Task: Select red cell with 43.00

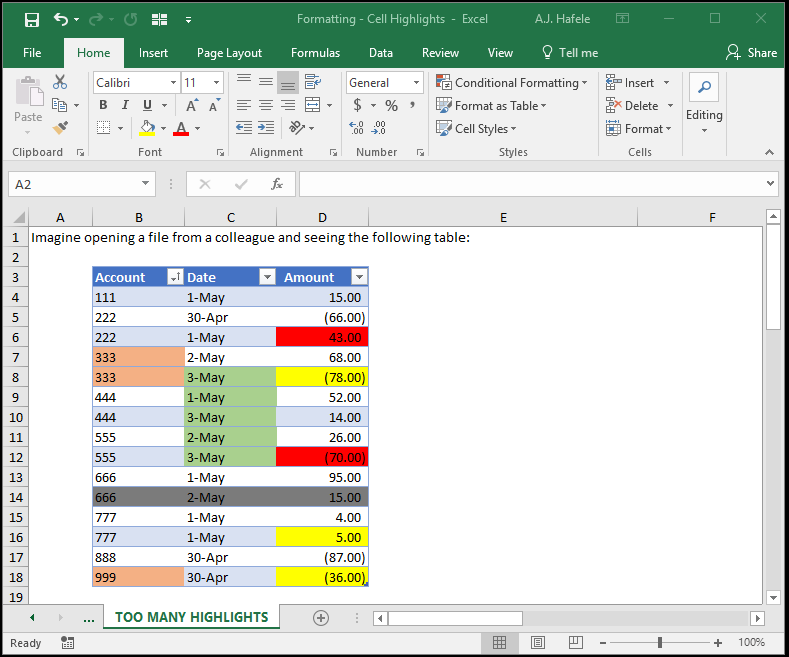Action: (322, 337)
